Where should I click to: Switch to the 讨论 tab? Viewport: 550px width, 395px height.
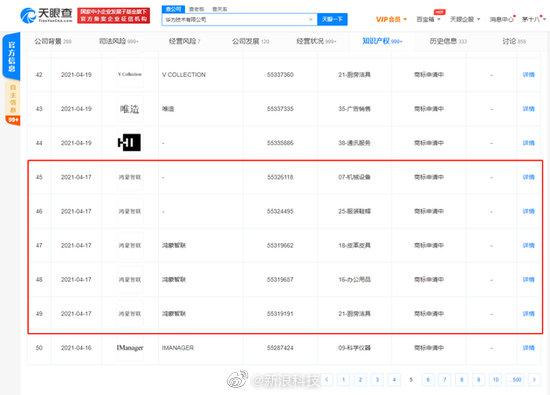click(x=514, y=41)
